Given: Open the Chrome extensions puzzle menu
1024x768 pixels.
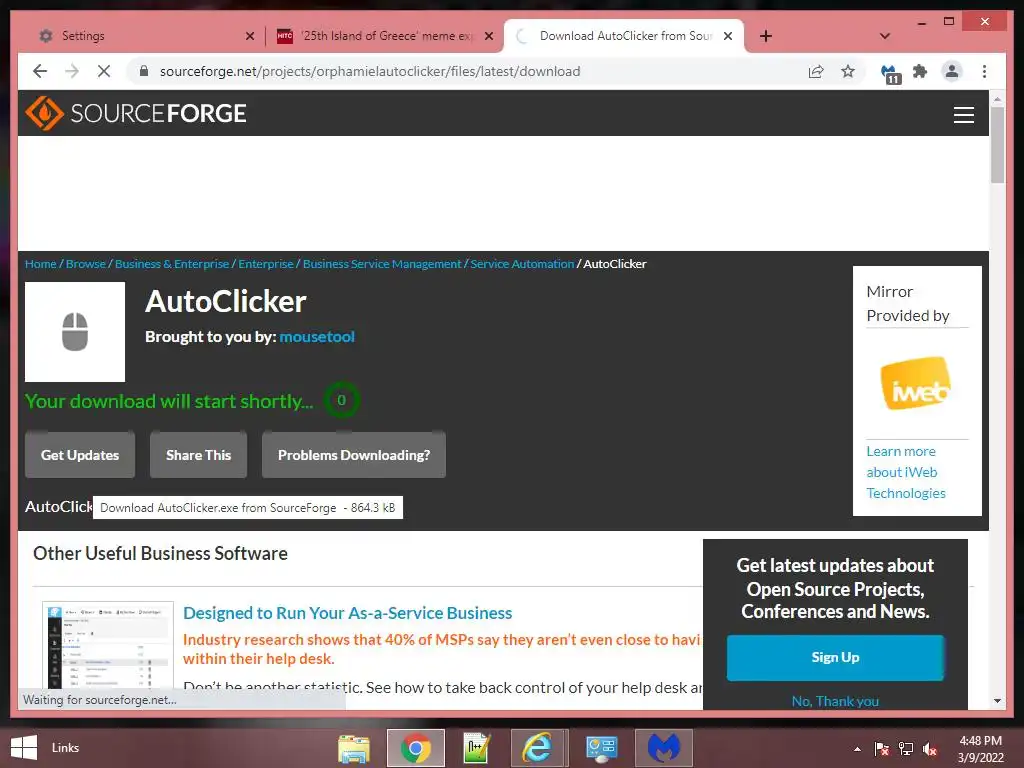Looking at the screenshot, I should [x=920, y=71].
